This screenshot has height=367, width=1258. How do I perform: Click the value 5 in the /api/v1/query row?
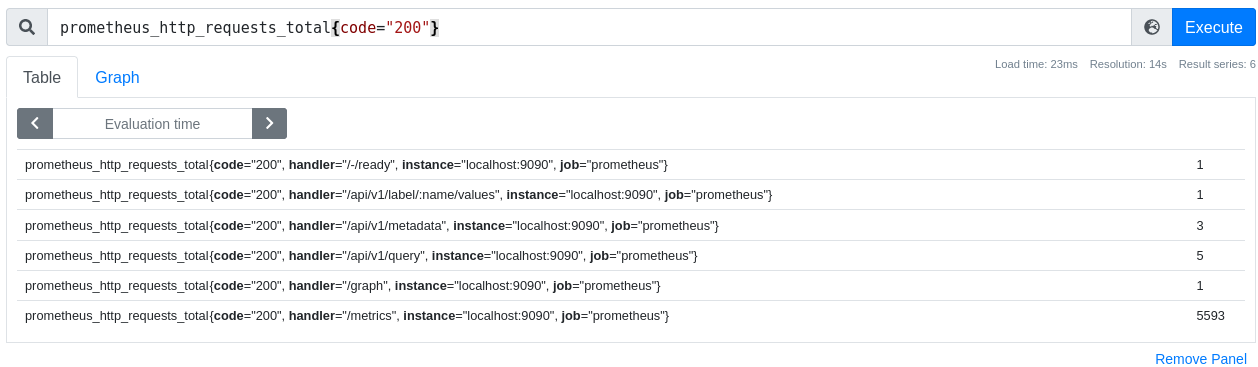[1200, 255]
